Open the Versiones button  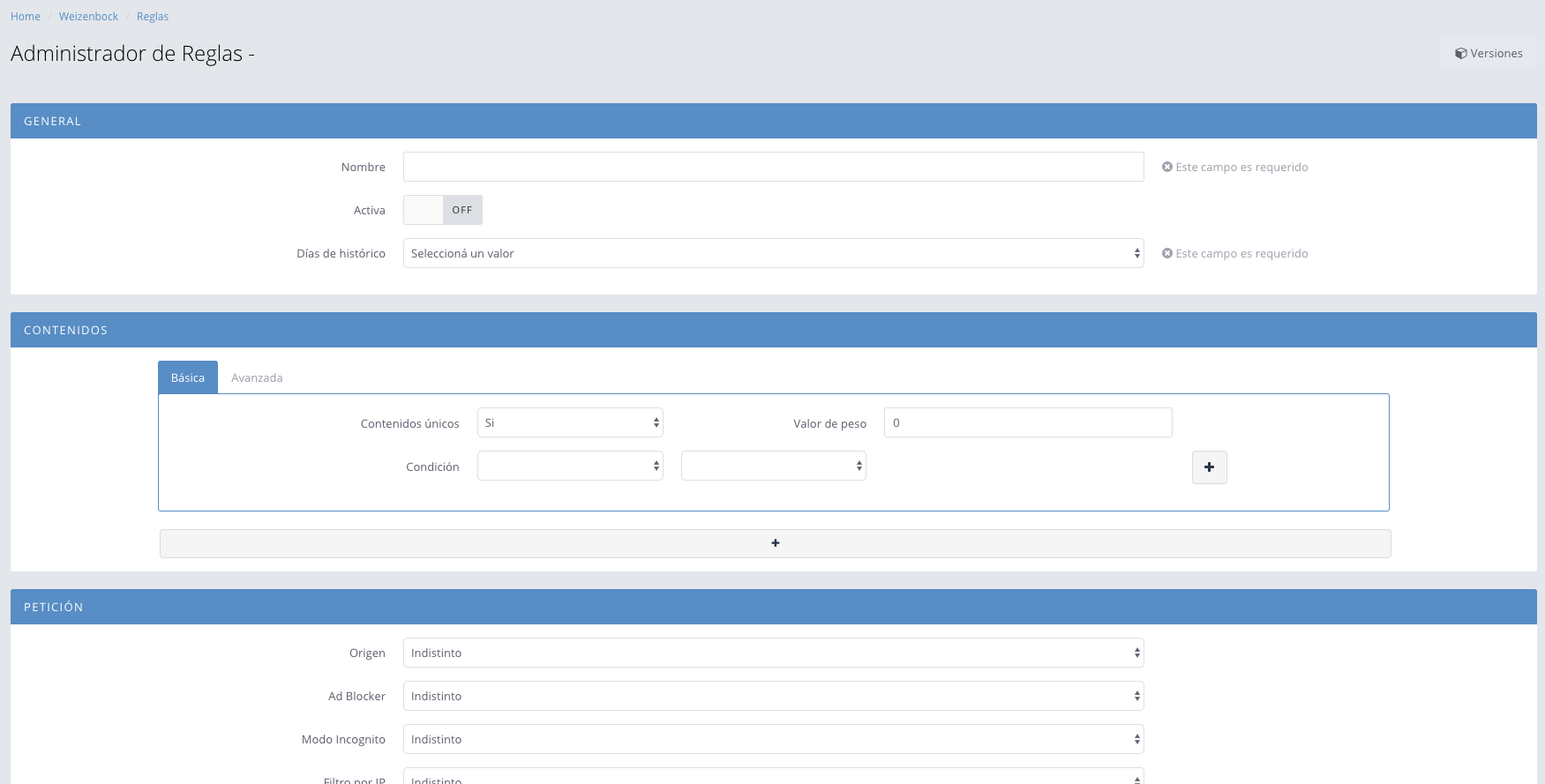click(x=1489, y=53)
